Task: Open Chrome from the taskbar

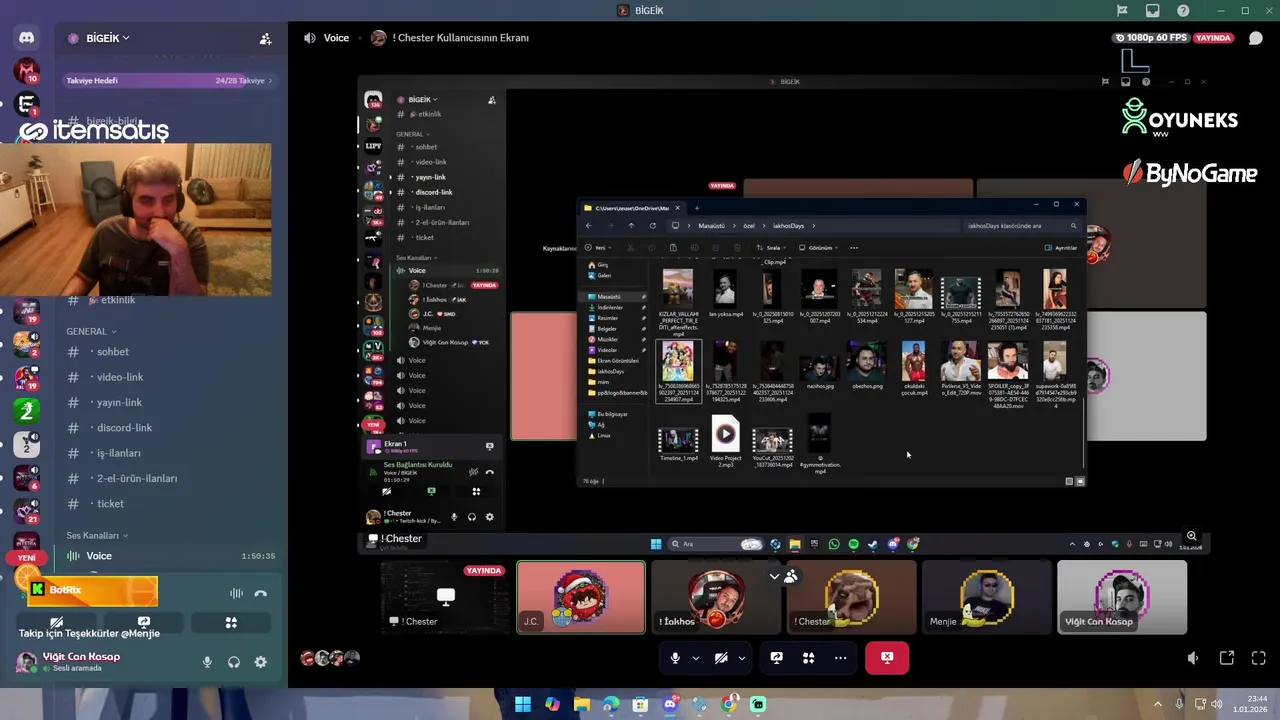Action: click(x=729, y=705)
